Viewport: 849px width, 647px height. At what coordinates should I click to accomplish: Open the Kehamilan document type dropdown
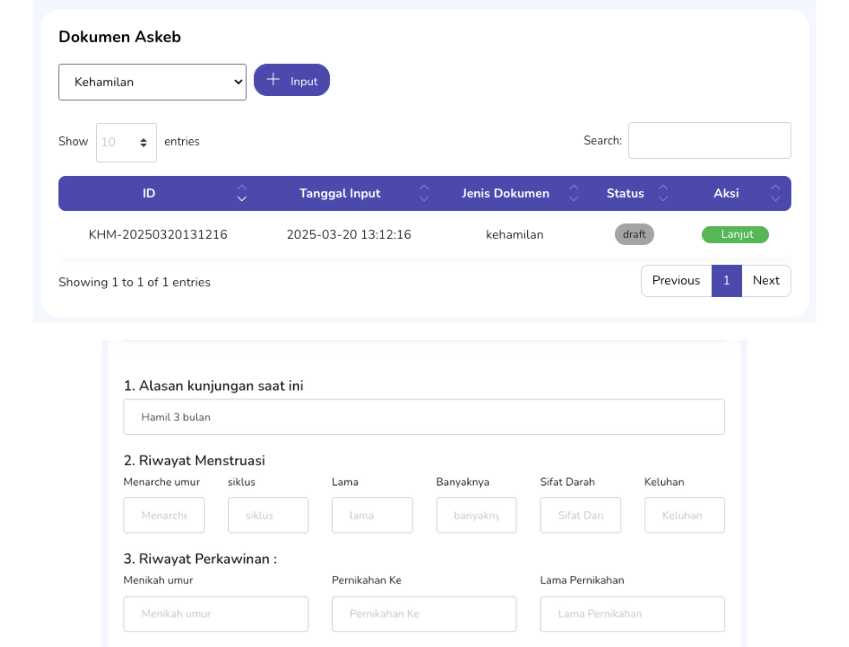(152, 82)
